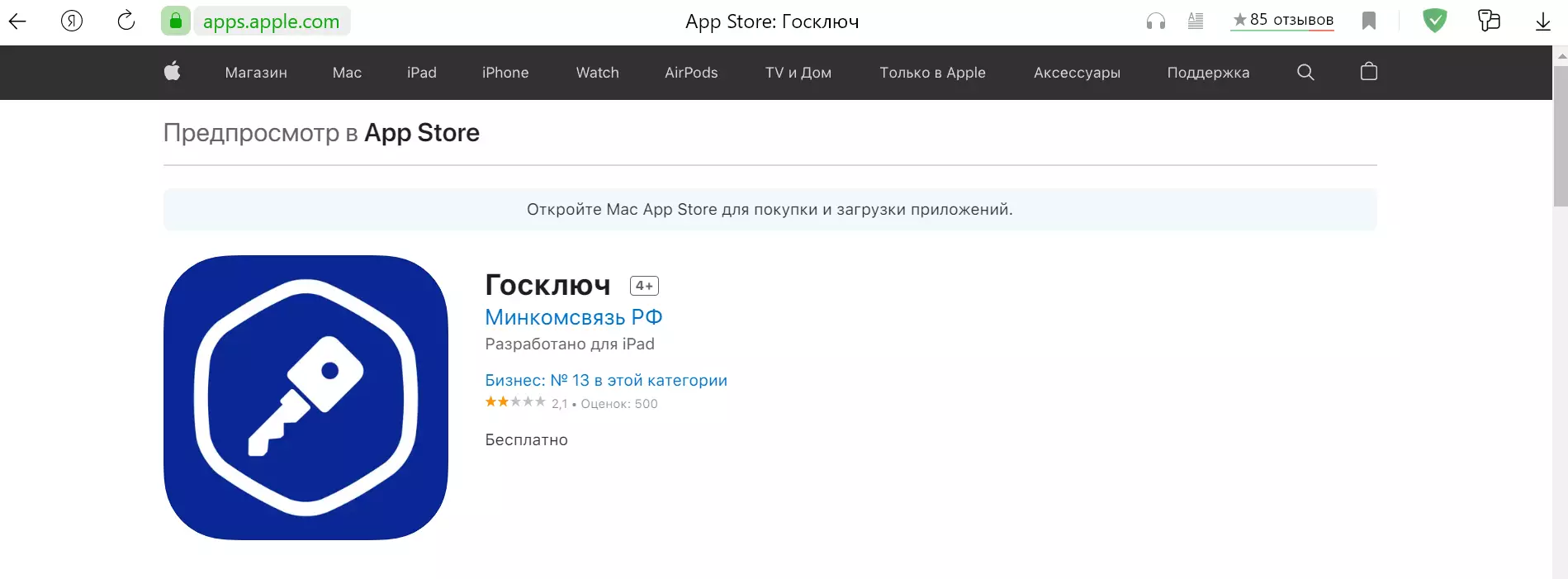Click the 4+ age rating badge

(644, 285)
